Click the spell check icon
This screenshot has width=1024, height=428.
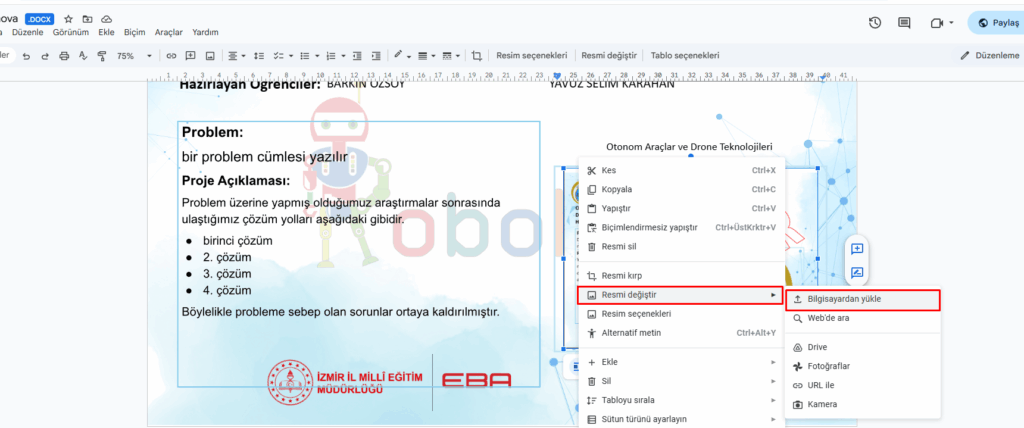83,56
